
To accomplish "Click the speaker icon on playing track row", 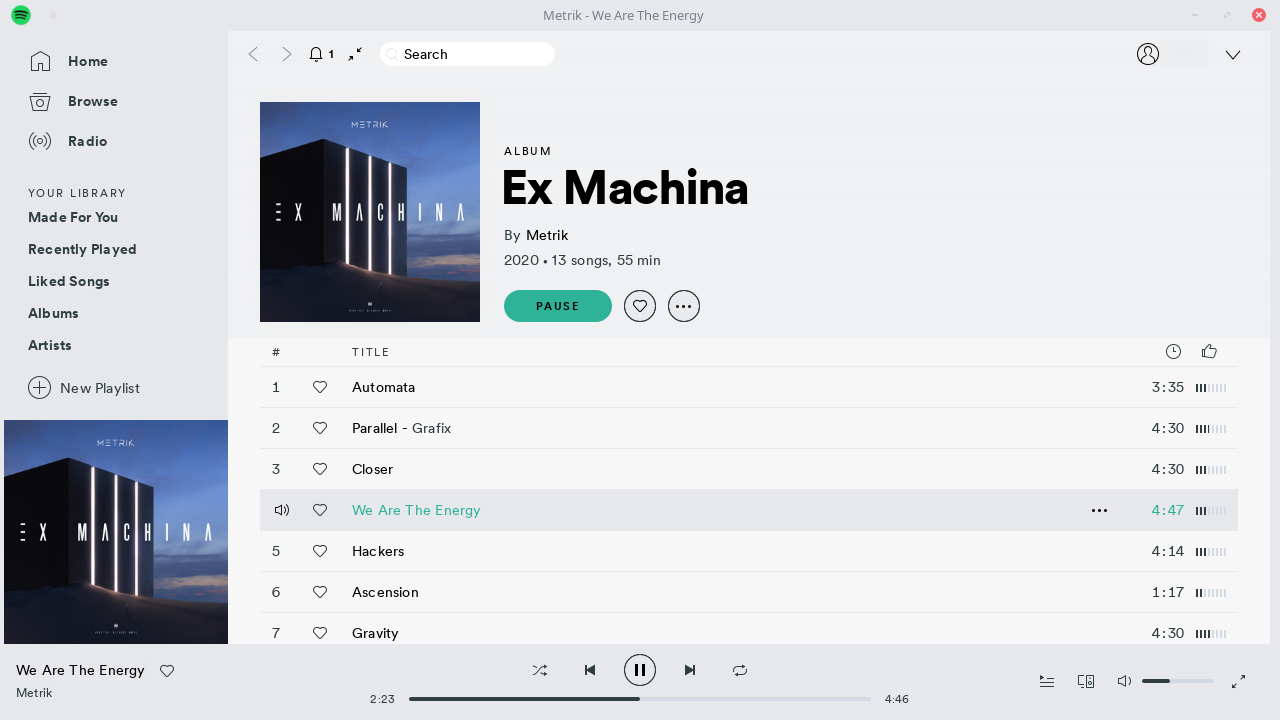I will (x=282, y=510).
